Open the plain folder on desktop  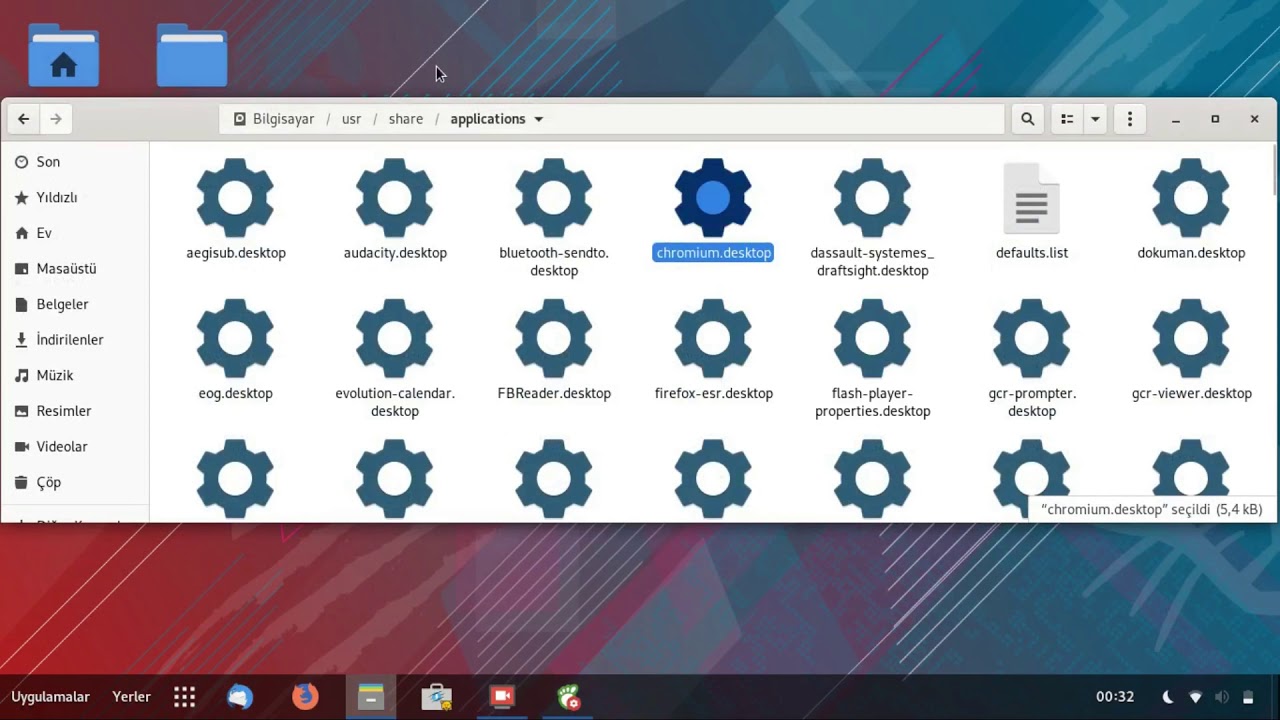pos(191,55)
